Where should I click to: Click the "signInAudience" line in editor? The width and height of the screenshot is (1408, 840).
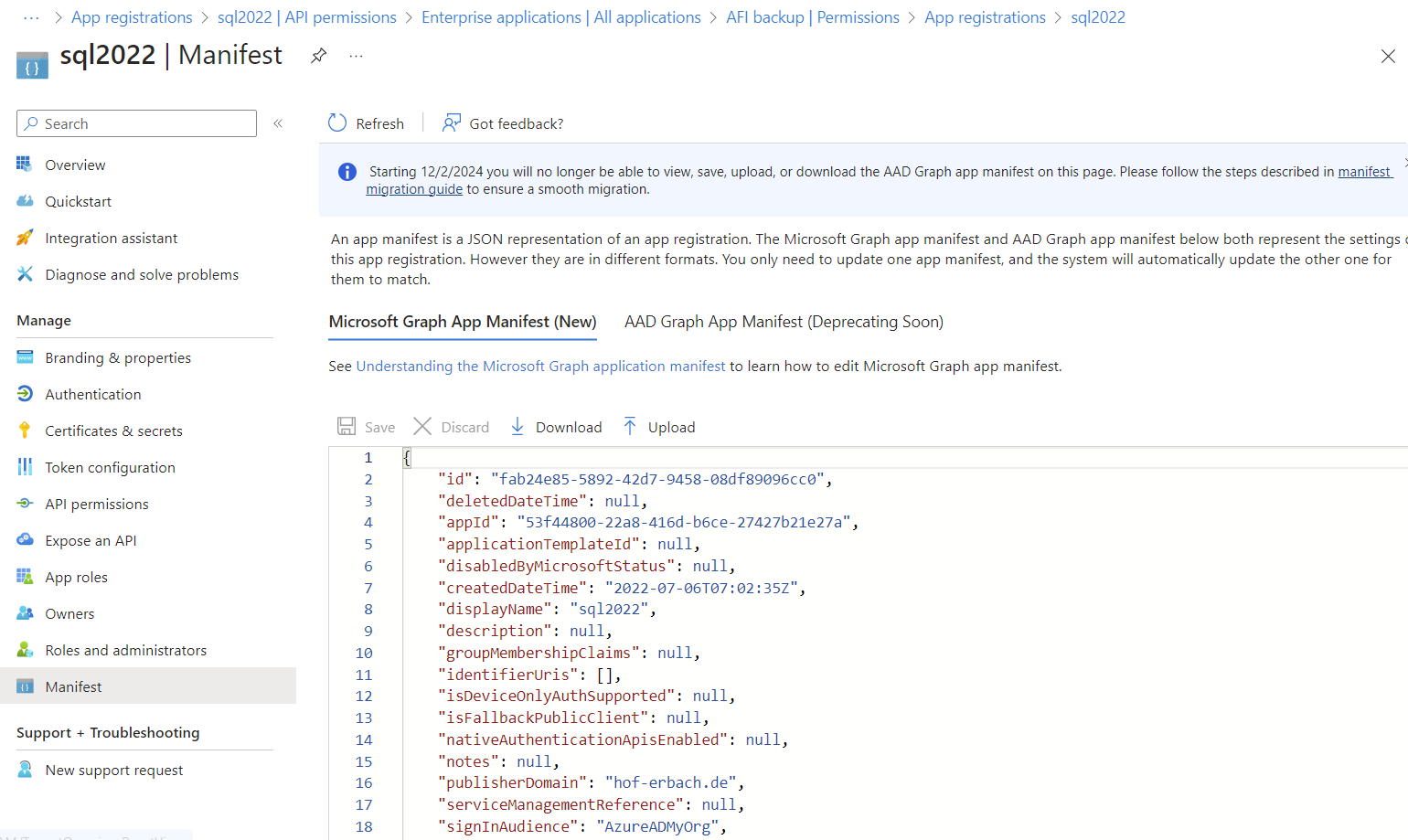[x=581, y=827]
